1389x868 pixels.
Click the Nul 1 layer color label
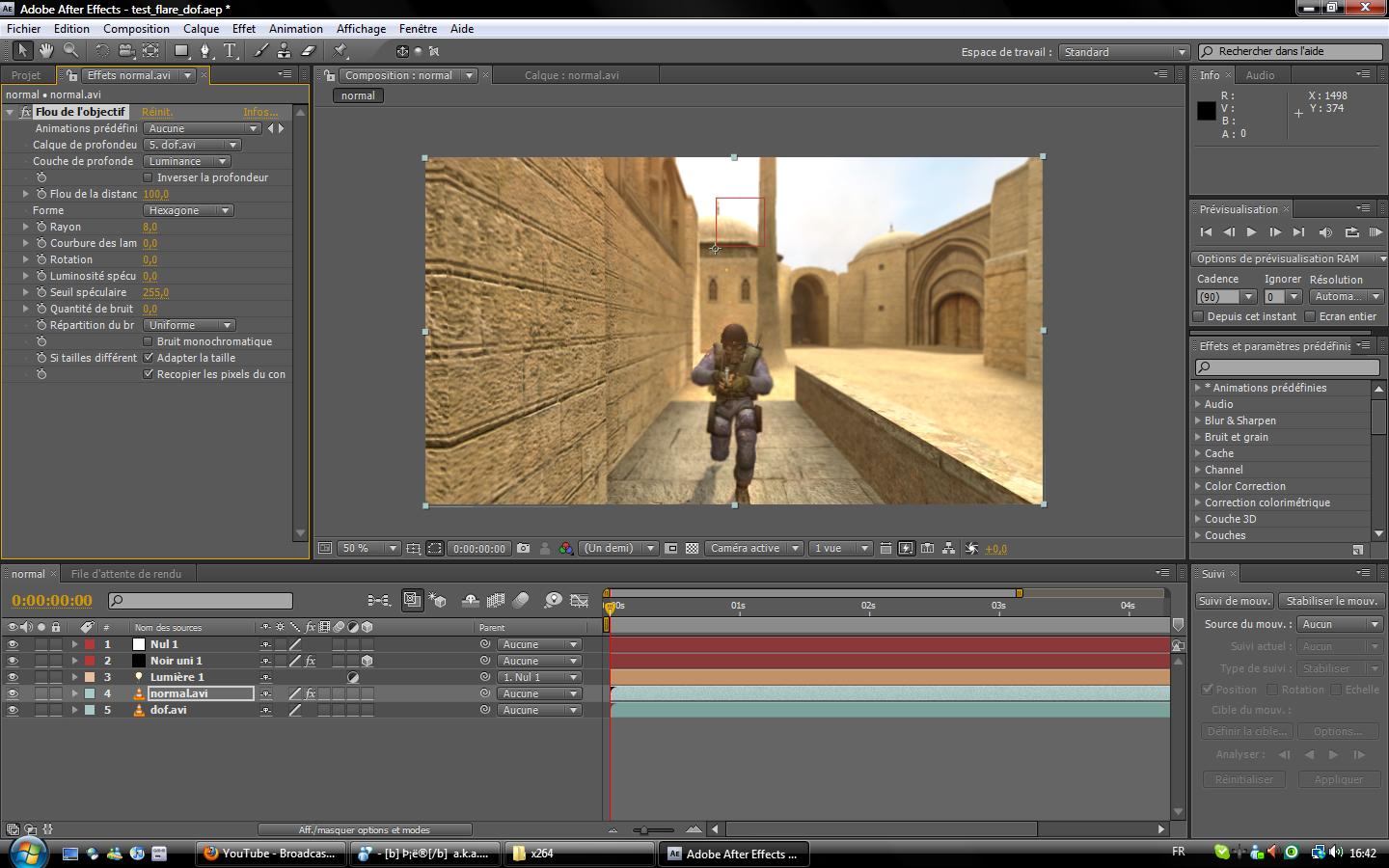[90, 644]
